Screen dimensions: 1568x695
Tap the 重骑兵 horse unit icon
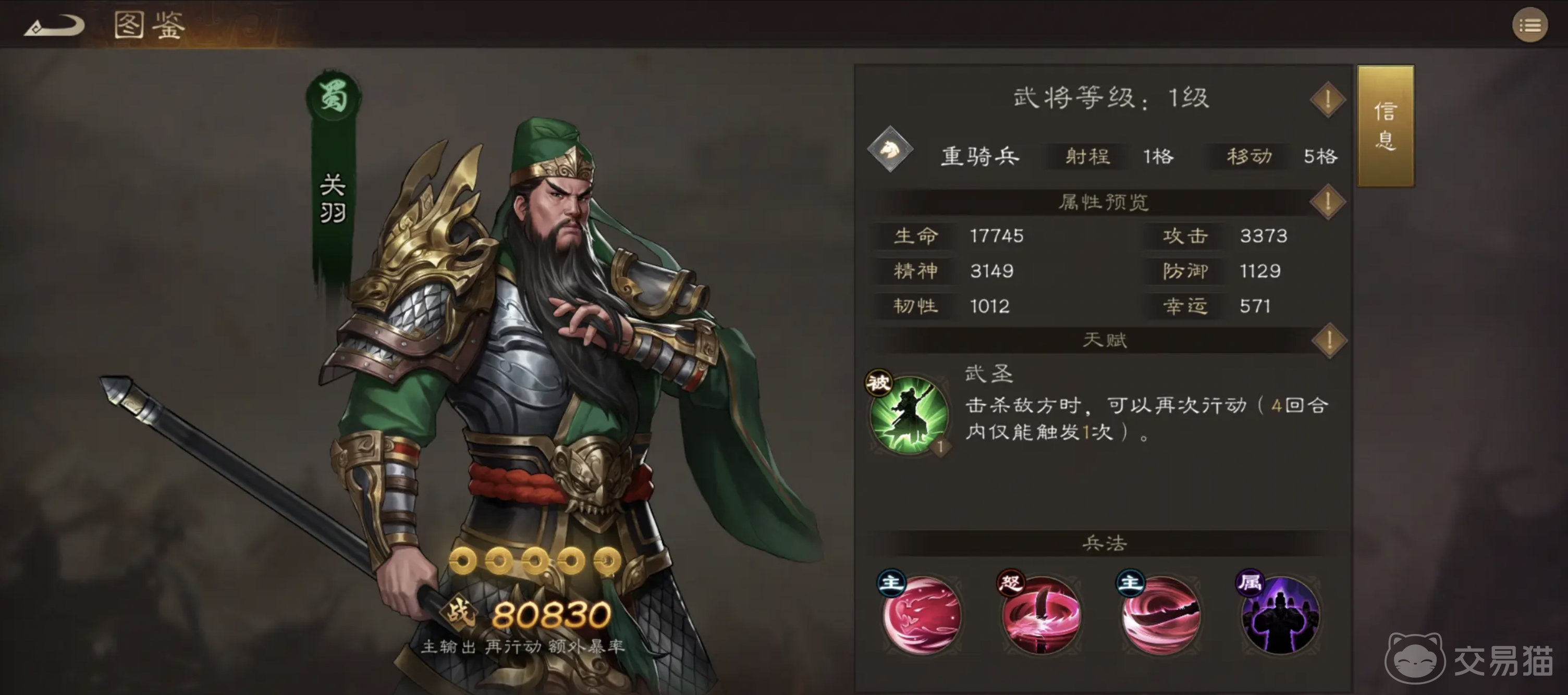[890, 150]
